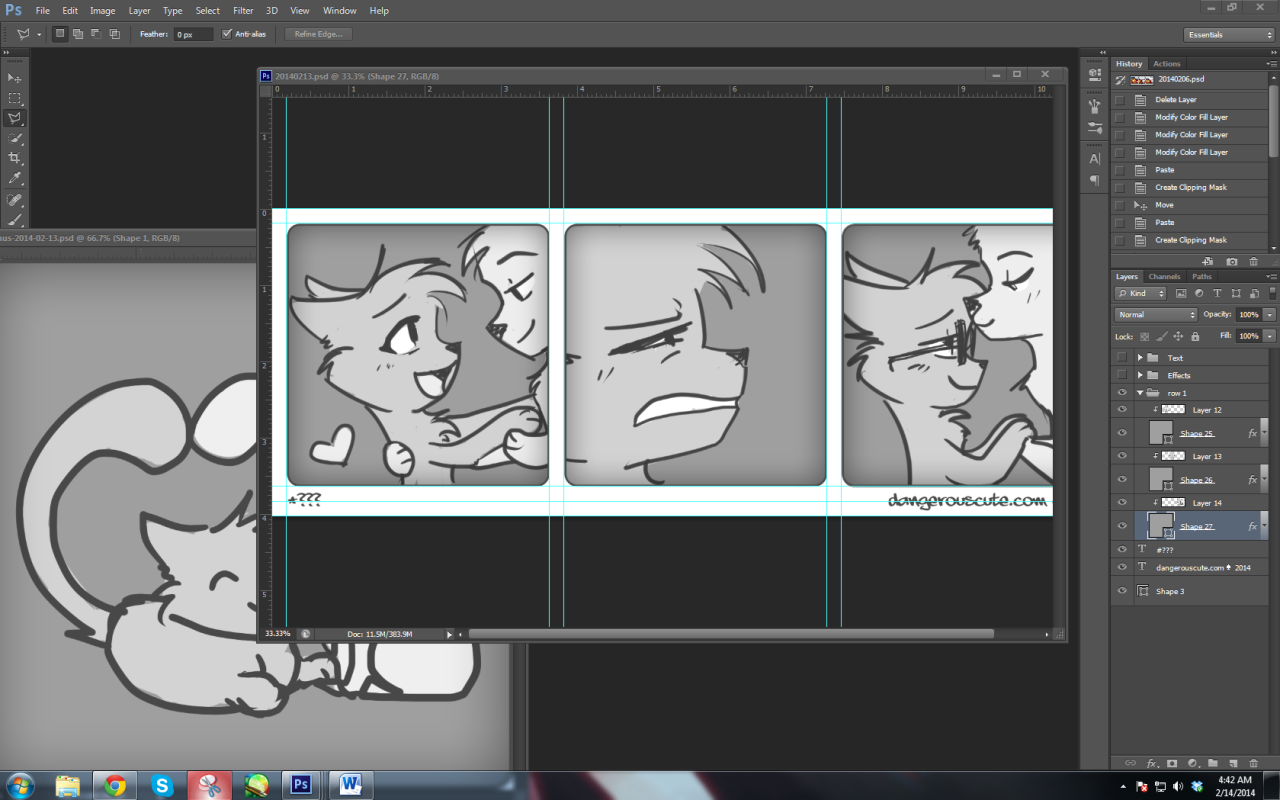Expand the Text layer group
This screenshot has height=800, width=1280.
(x=1140, y=357)
